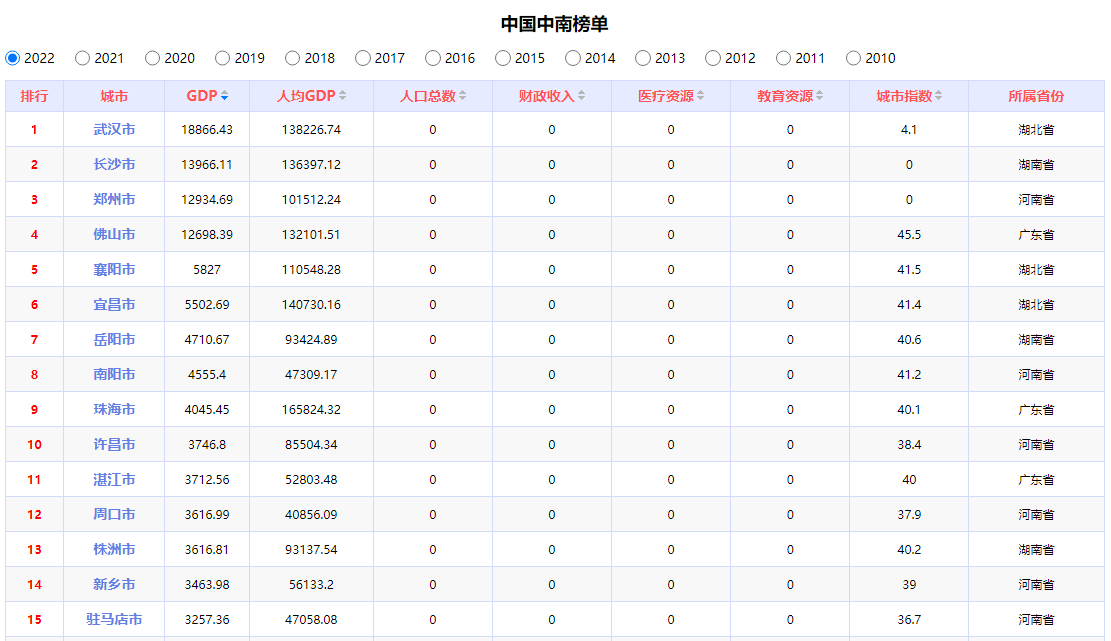Viewport: 1111px width, 641px height.
Task: Click the GDP column sort icon
Action: coord(224,96)
